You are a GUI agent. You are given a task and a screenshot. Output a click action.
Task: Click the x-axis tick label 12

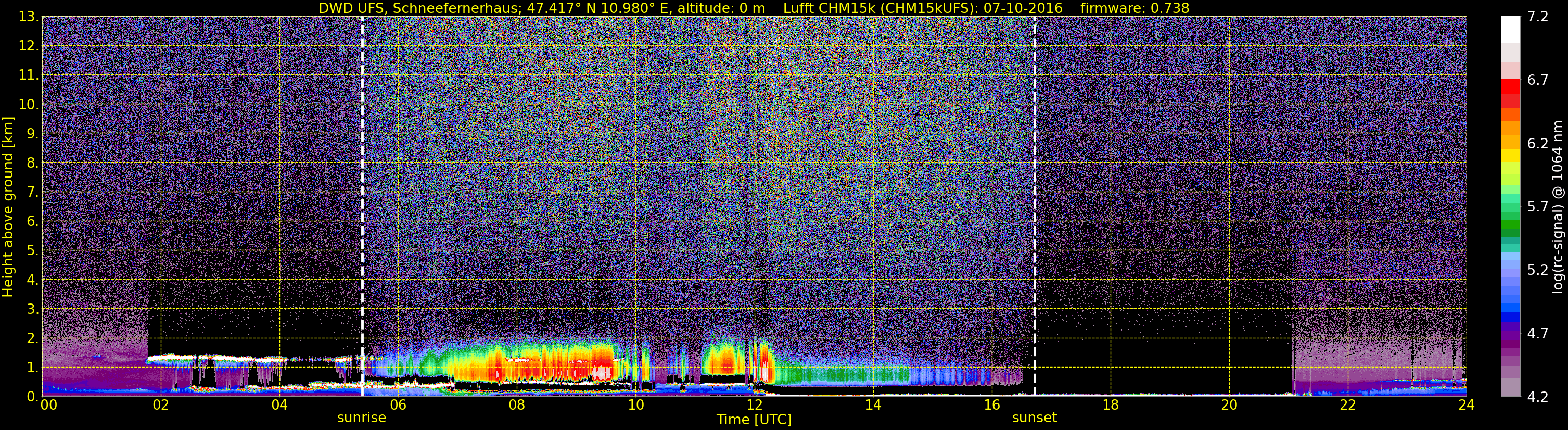754,405
